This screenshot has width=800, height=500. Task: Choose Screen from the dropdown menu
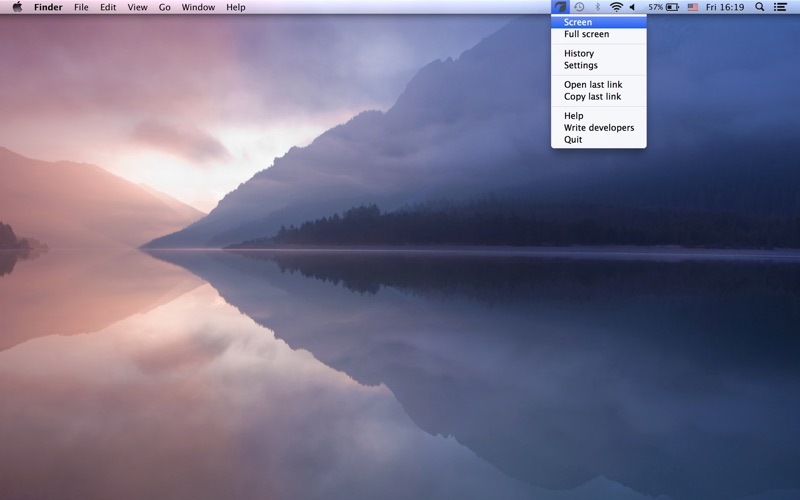(x=598, y=22)
